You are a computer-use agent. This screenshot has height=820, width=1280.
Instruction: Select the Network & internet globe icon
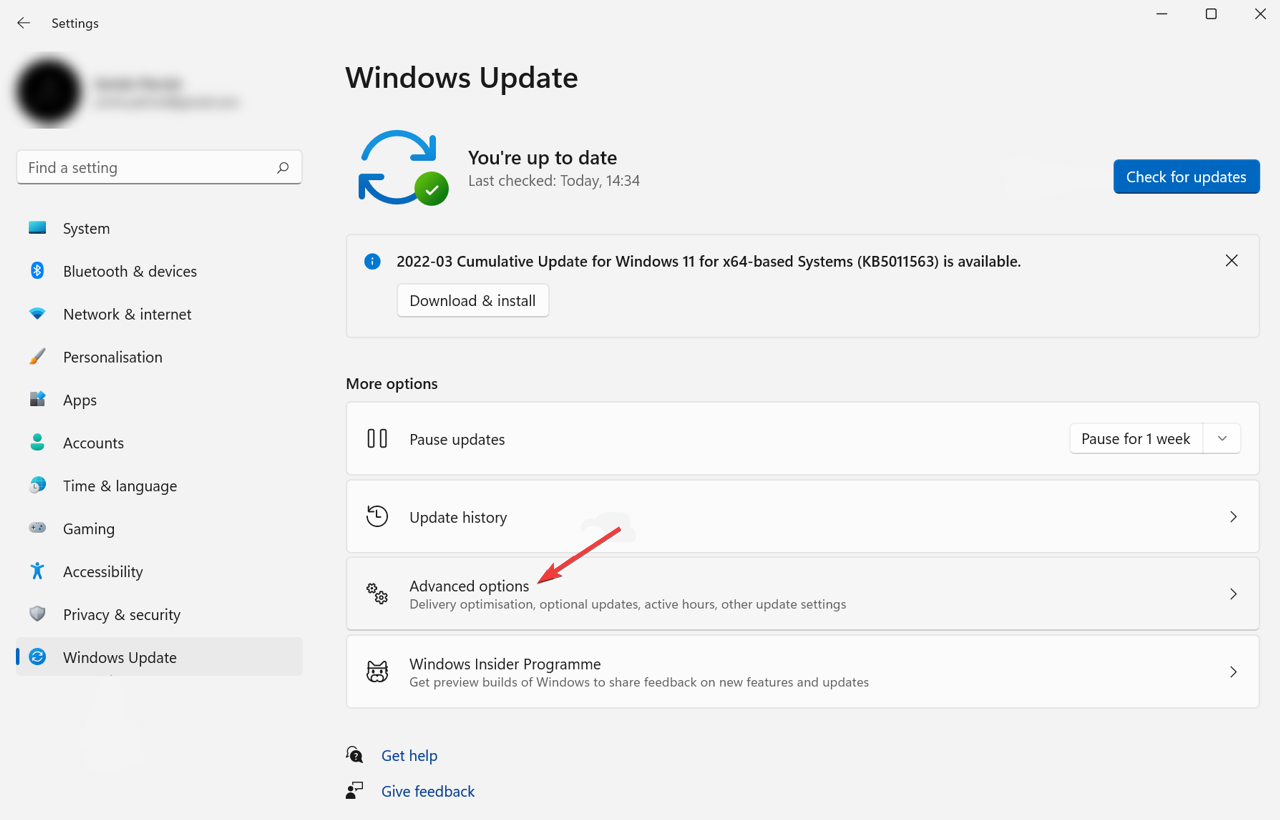[x=37, y=314]
